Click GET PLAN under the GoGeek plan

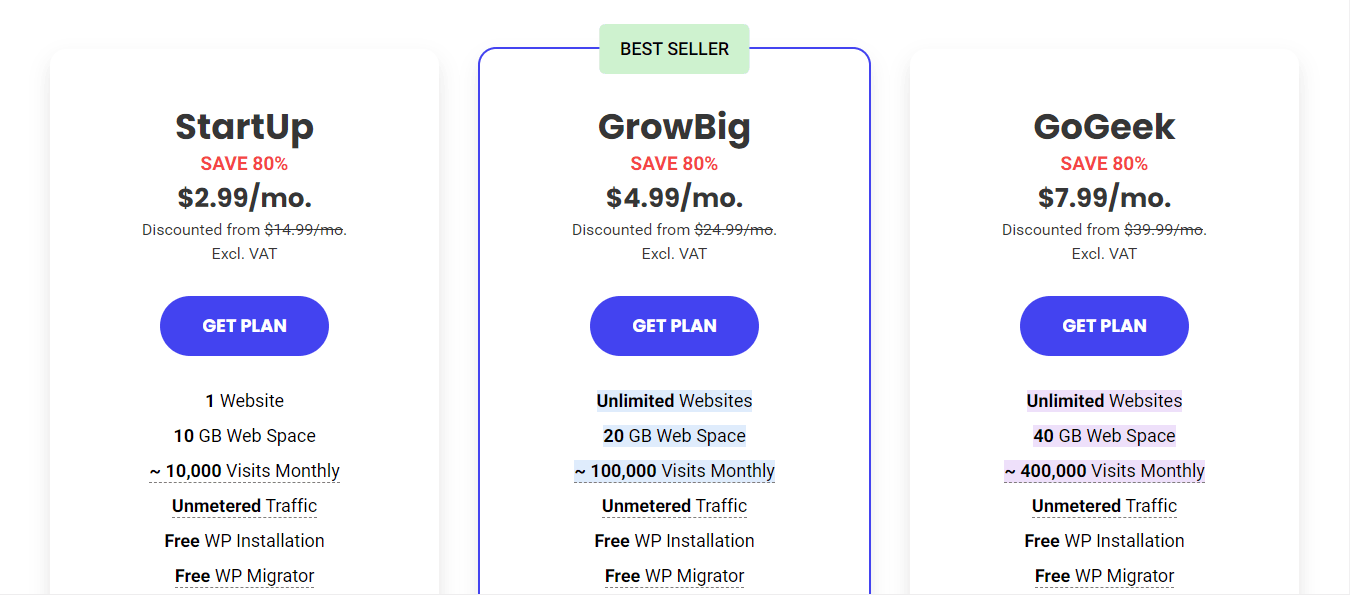1104,326
